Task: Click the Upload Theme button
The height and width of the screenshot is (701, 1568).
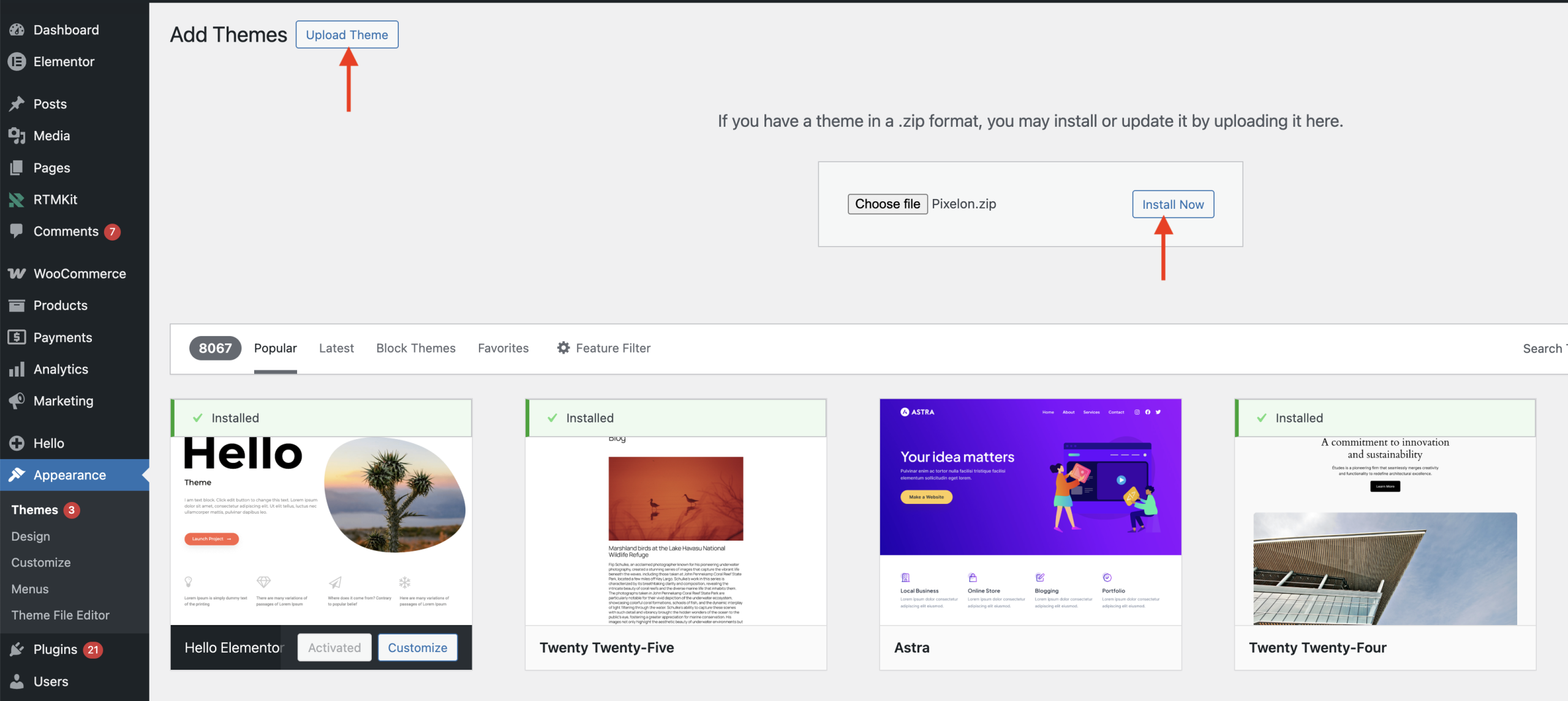Action: (347, 35)
